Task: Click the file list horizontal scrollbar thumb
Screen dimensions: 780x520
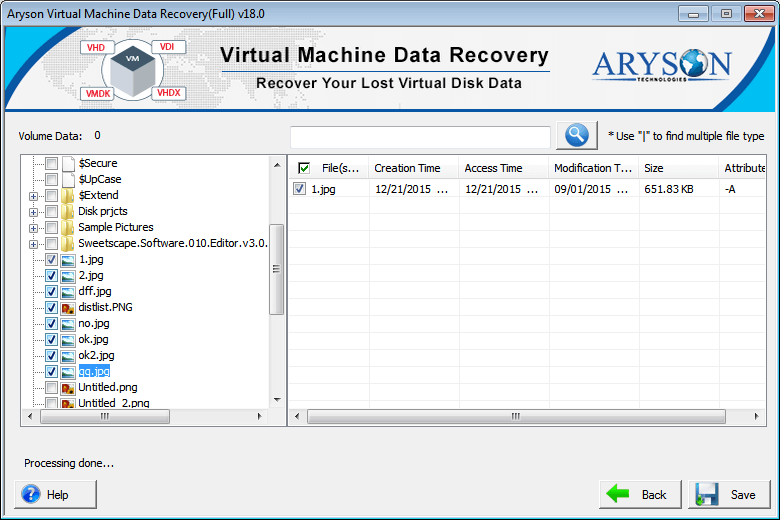Action: (x=516, y=416)
